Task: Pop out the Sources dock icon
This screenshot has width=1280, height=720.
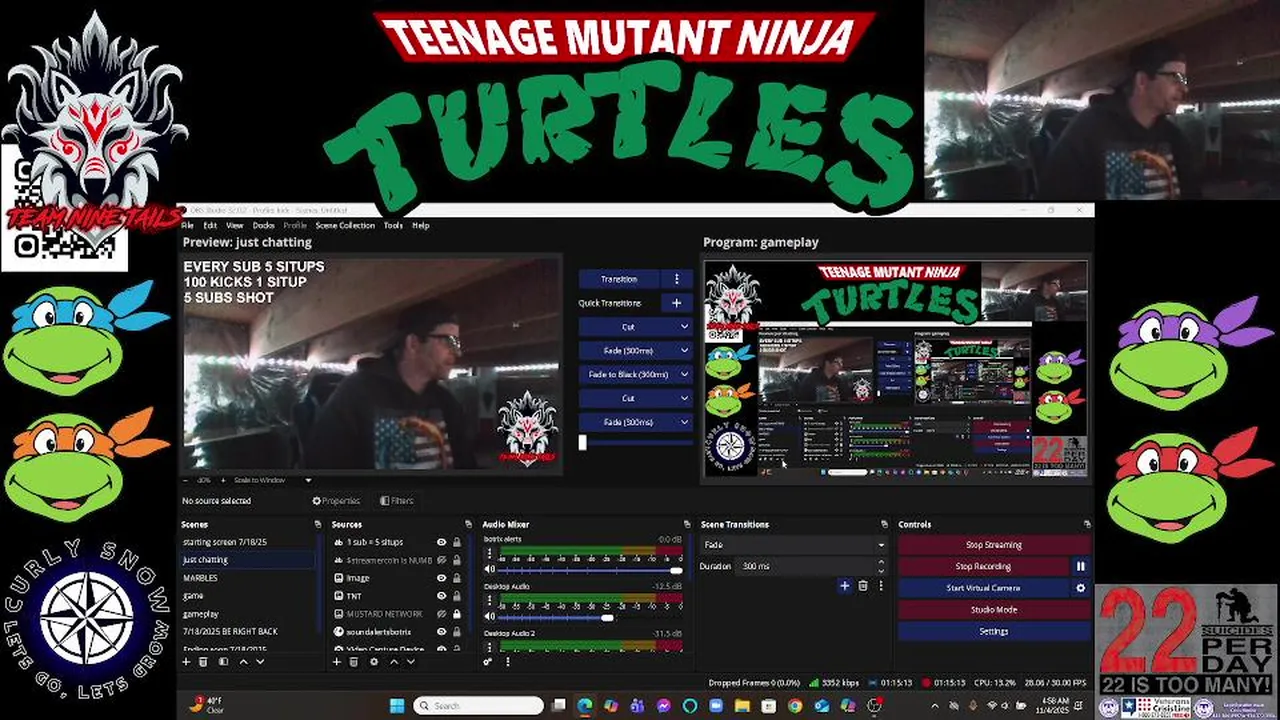Action: pos(468,524)
